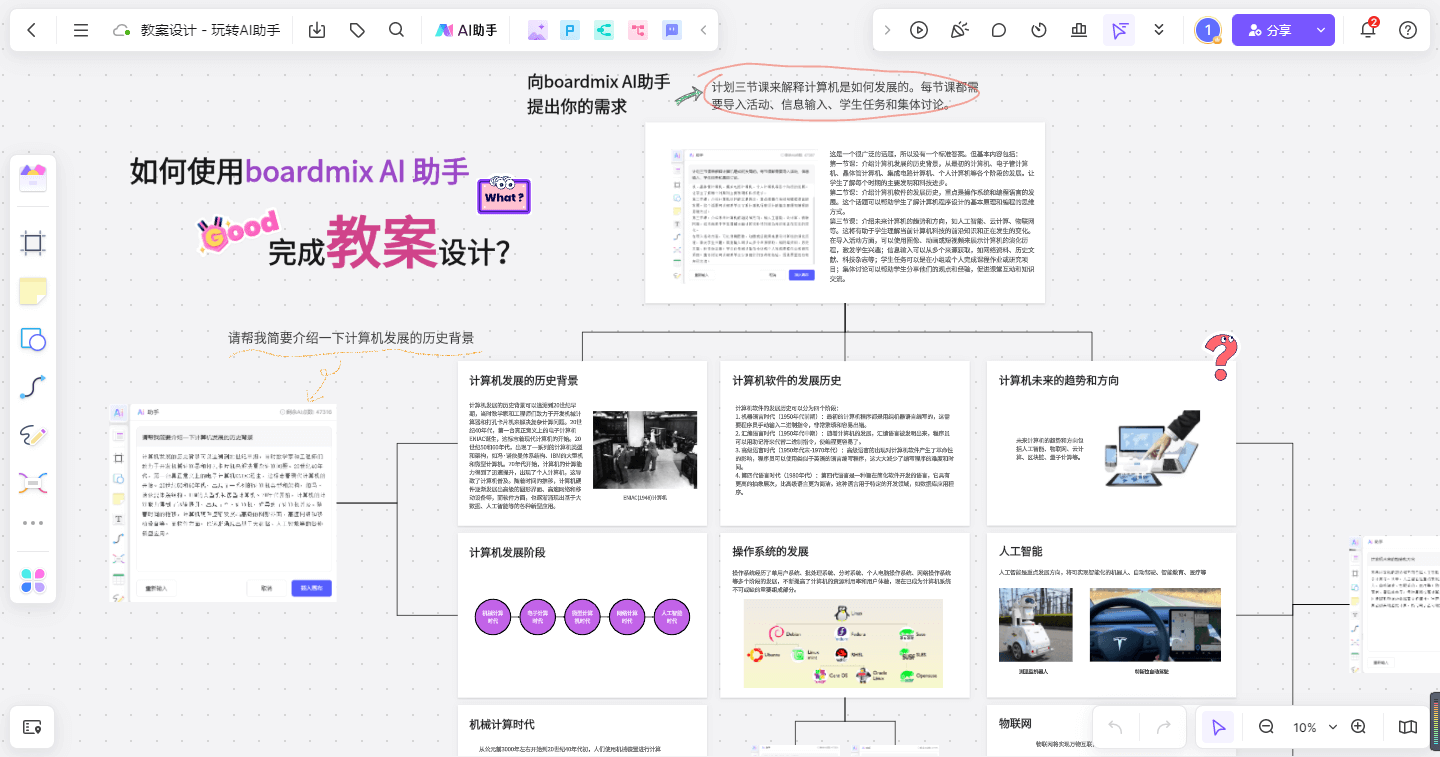1440x757 pixels.
Task: Select the connector line tool
Action: [33, 387]
